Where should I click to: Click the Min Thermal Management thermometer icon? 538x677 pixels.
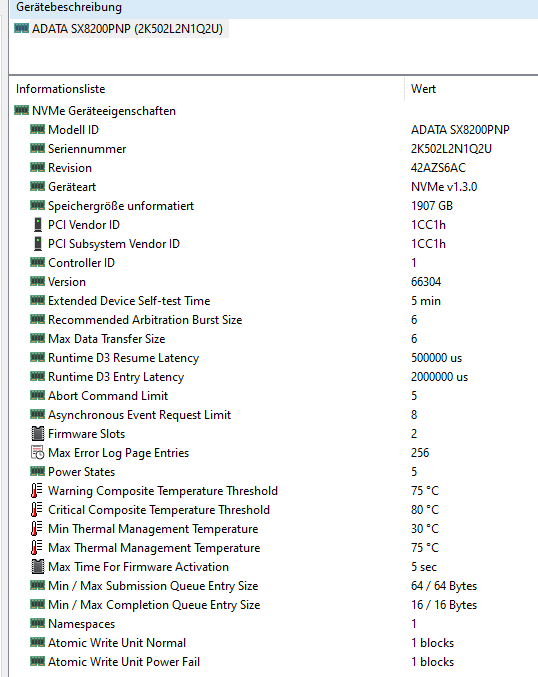tap(37, 528)
